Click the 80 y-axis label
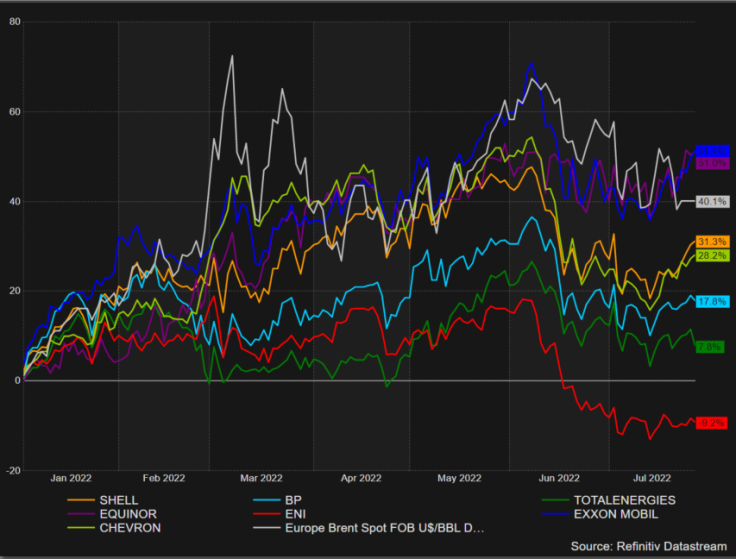Viewport: 736px width, 559px height. coord(15,22)
